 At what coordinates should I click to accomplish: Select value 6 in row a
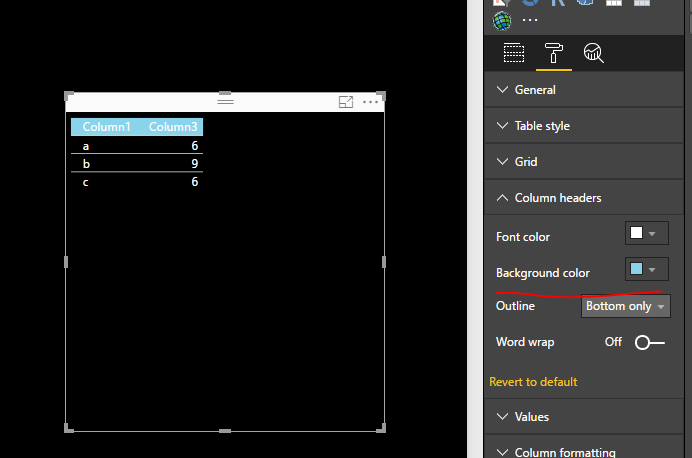click(195, 146)
